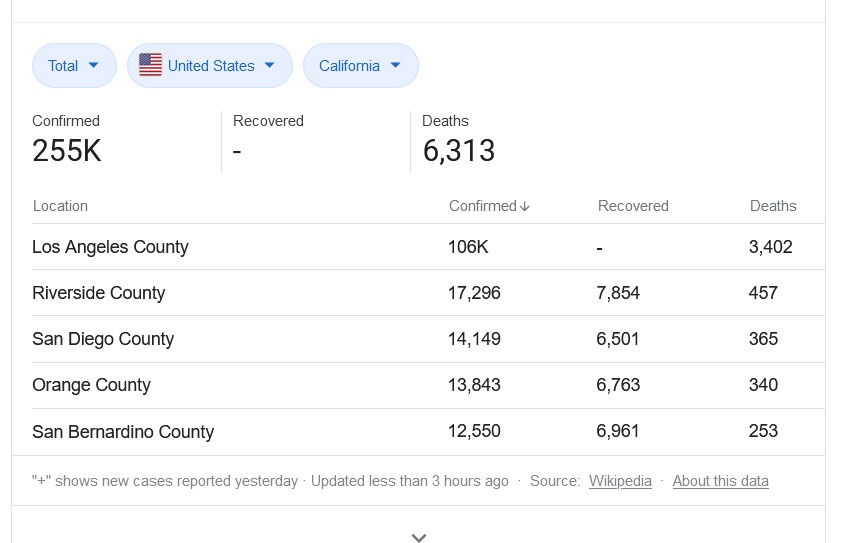This screenshot has height=543, width=847.
Task: Click the caret arrow in Total chip
Action: pos(93,65)
